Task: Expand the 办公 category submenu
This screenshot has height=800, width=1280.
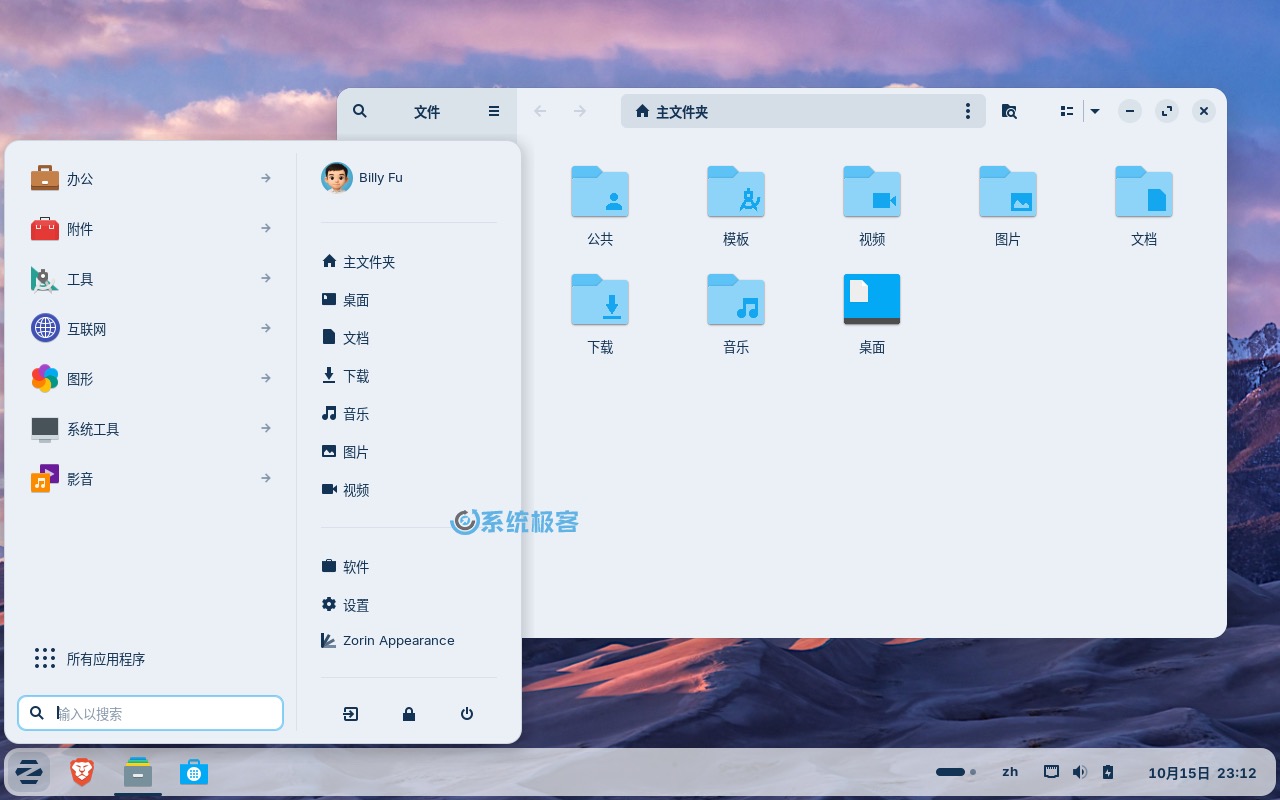Action: 150,179
